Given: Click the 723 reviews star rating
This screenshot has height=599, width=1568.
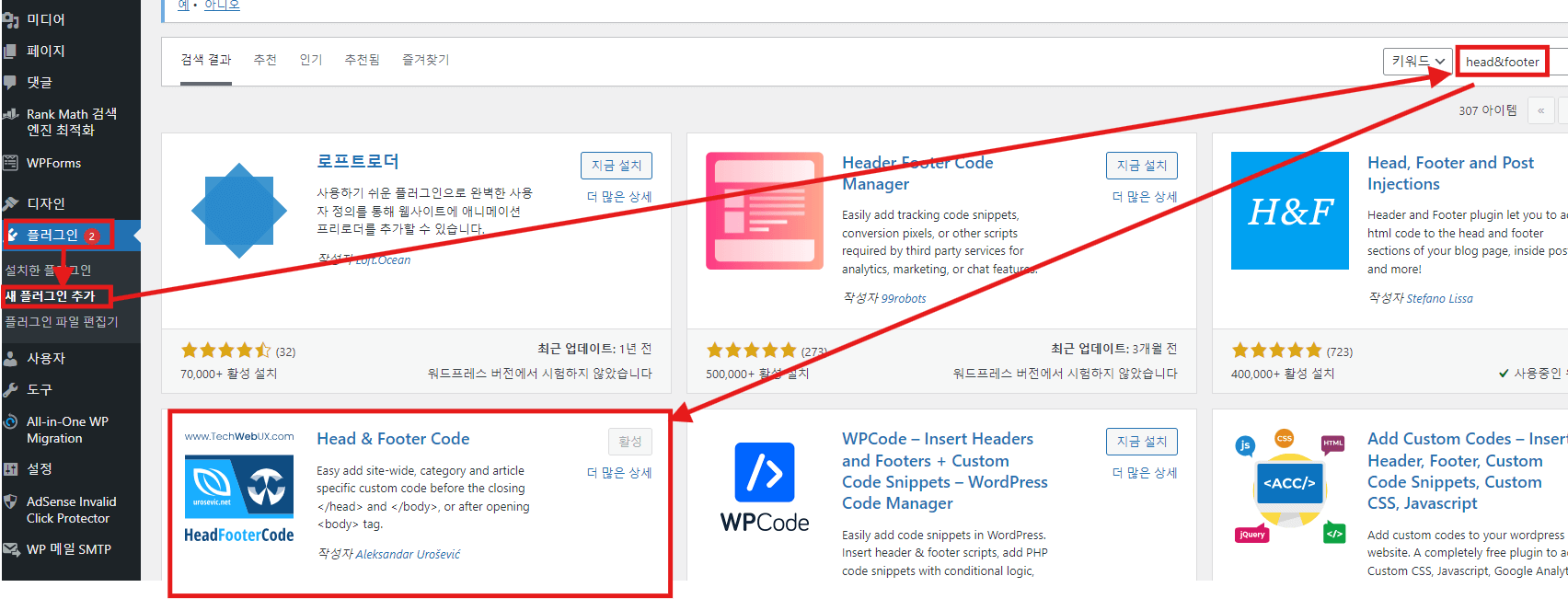Looking at the screenshot, I should click(1276, 350).
